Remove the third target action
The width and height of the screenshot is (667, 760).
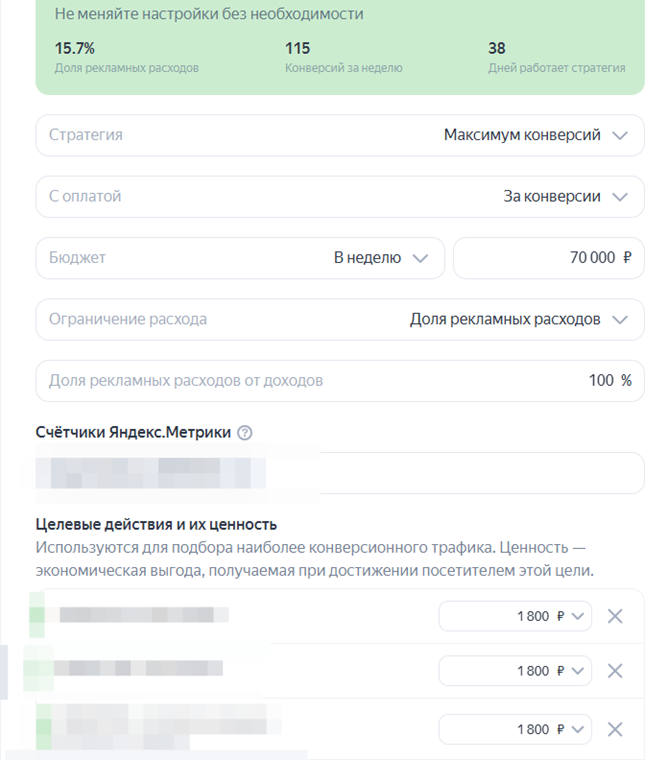click(615, 729)
